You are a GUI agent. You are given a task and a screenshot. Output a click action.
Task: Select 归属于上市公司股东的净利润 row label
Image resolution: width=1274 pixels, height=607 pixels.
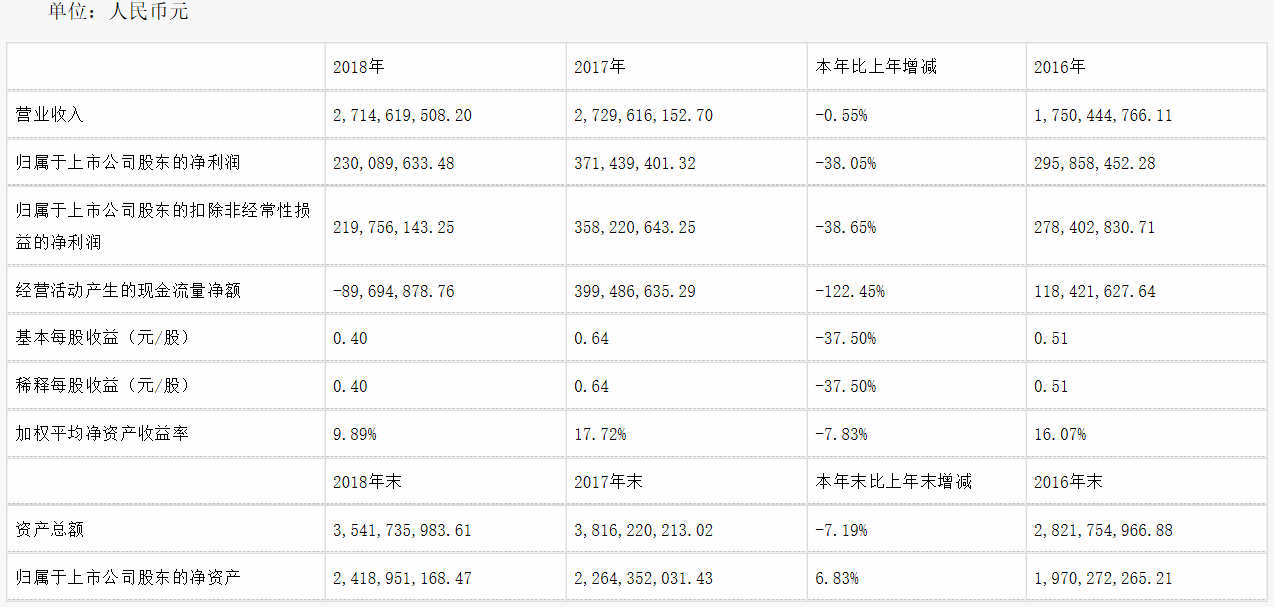pos(128,162)
